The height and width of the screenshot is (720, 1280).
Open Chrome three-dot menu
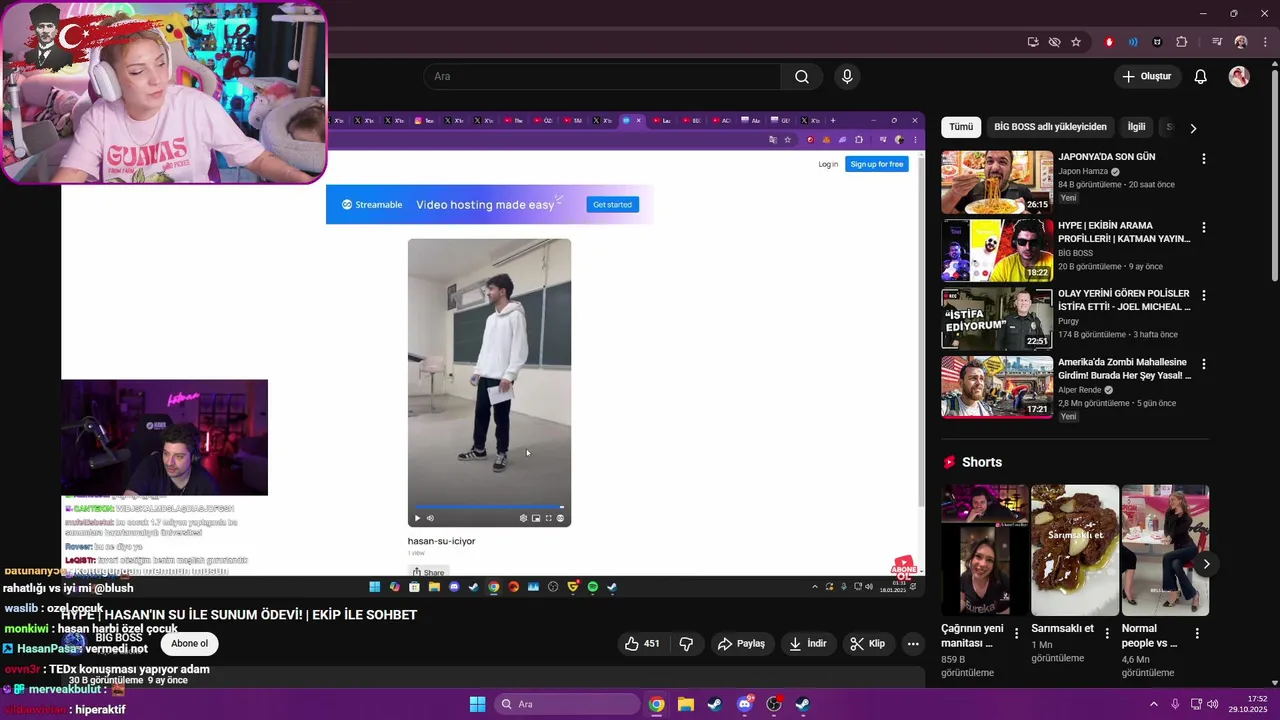tap(1263, 42)
